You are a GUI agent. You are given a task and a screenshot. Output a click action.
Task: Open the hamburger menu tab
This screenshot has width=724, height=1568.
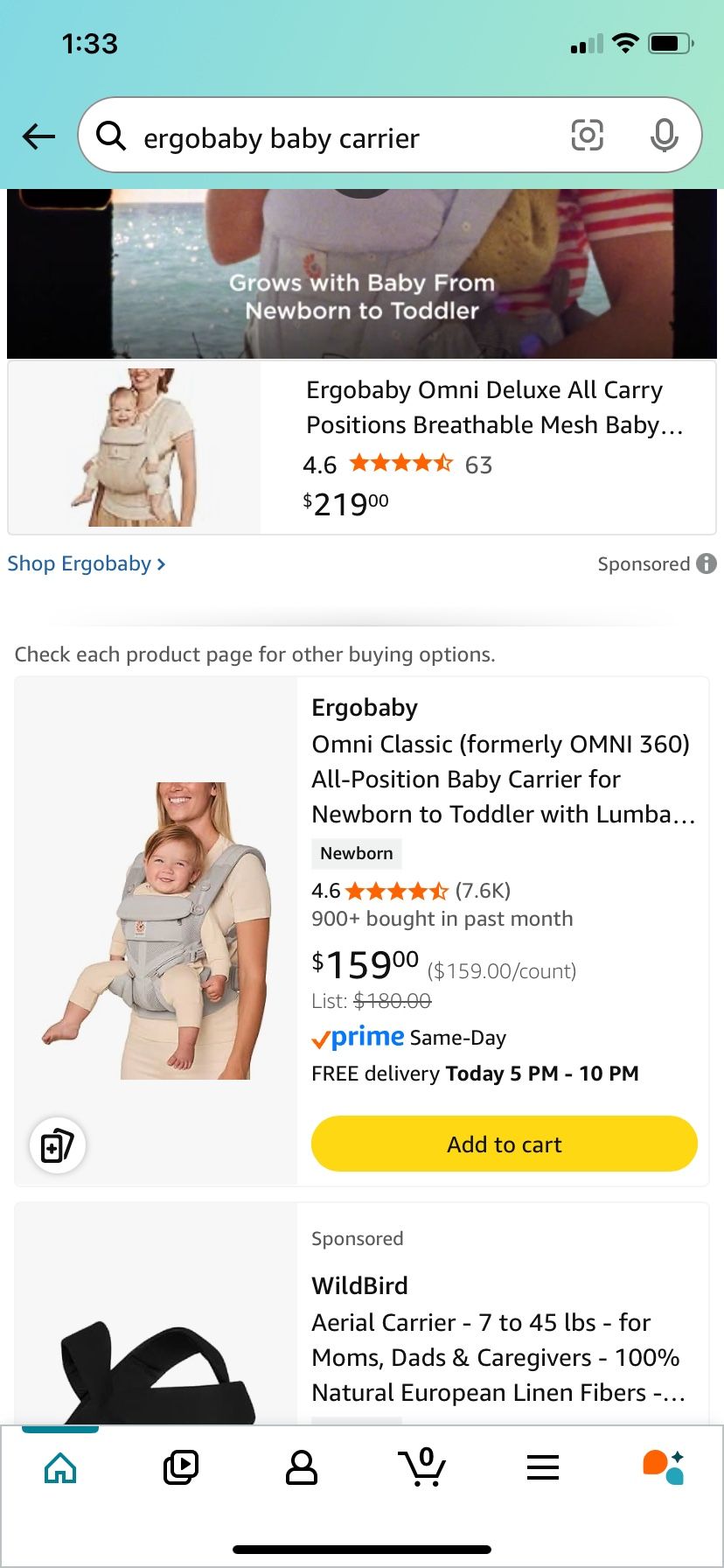543,1467
